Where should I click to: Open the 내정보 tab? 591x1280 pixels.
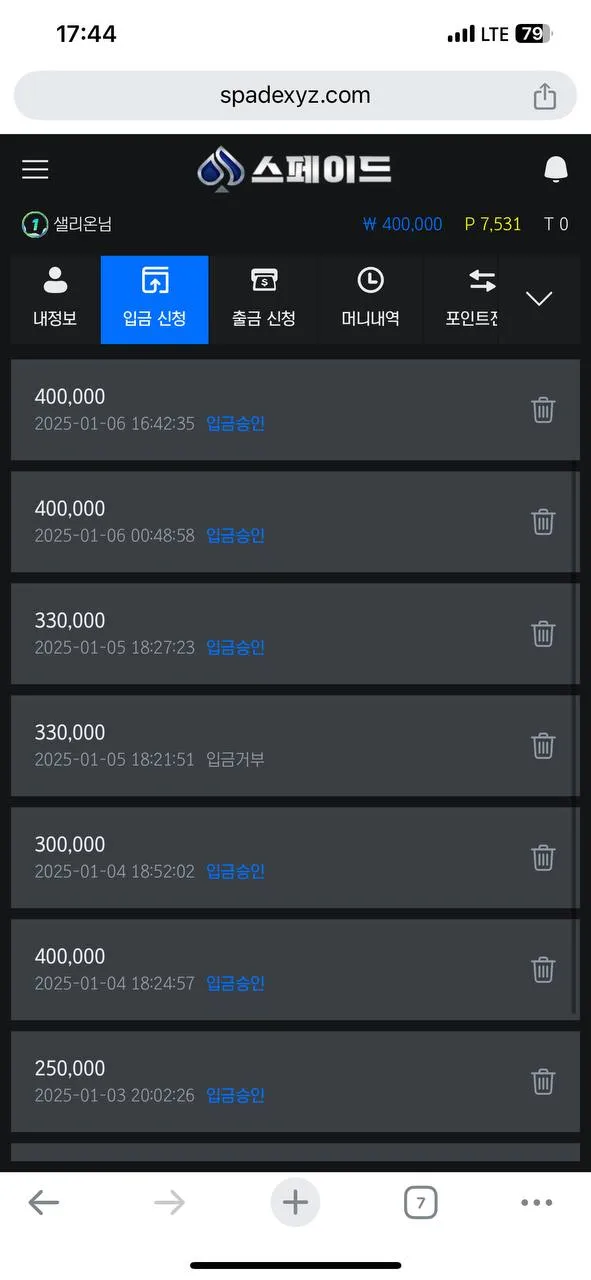pos(55,299)
